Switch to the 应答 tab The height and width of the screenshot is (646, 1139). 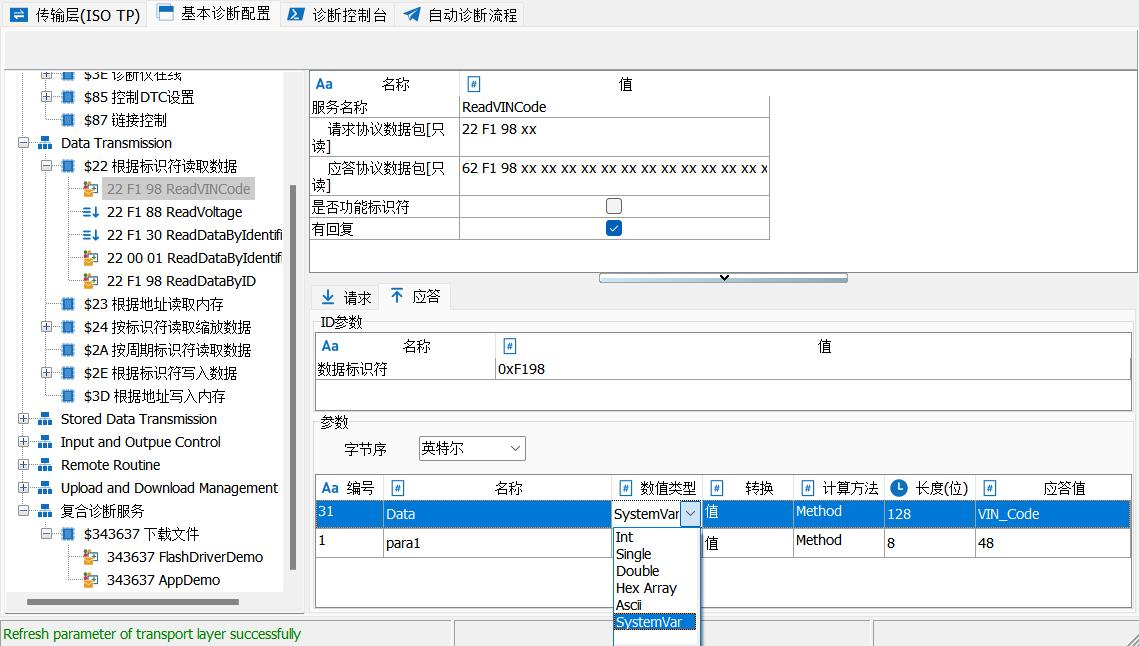[x=416, y=296]
